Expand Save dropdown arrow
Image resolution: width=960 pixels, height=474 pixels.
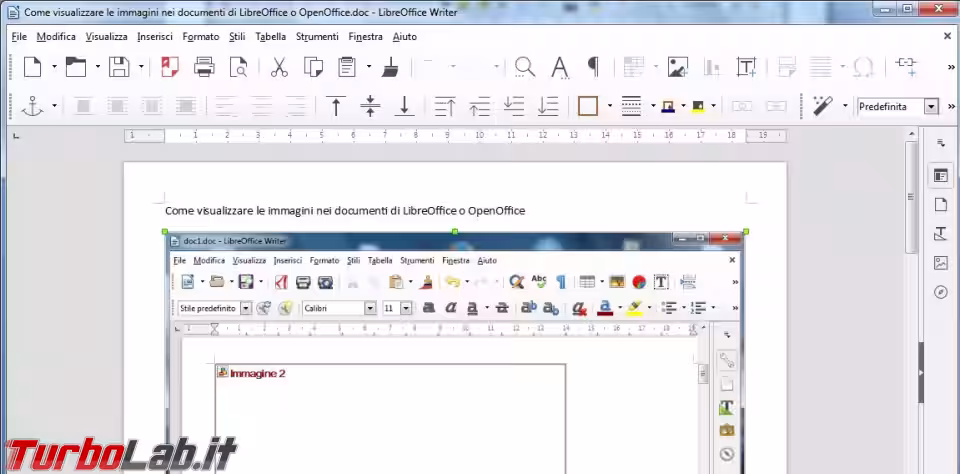(x=141, y=66)
